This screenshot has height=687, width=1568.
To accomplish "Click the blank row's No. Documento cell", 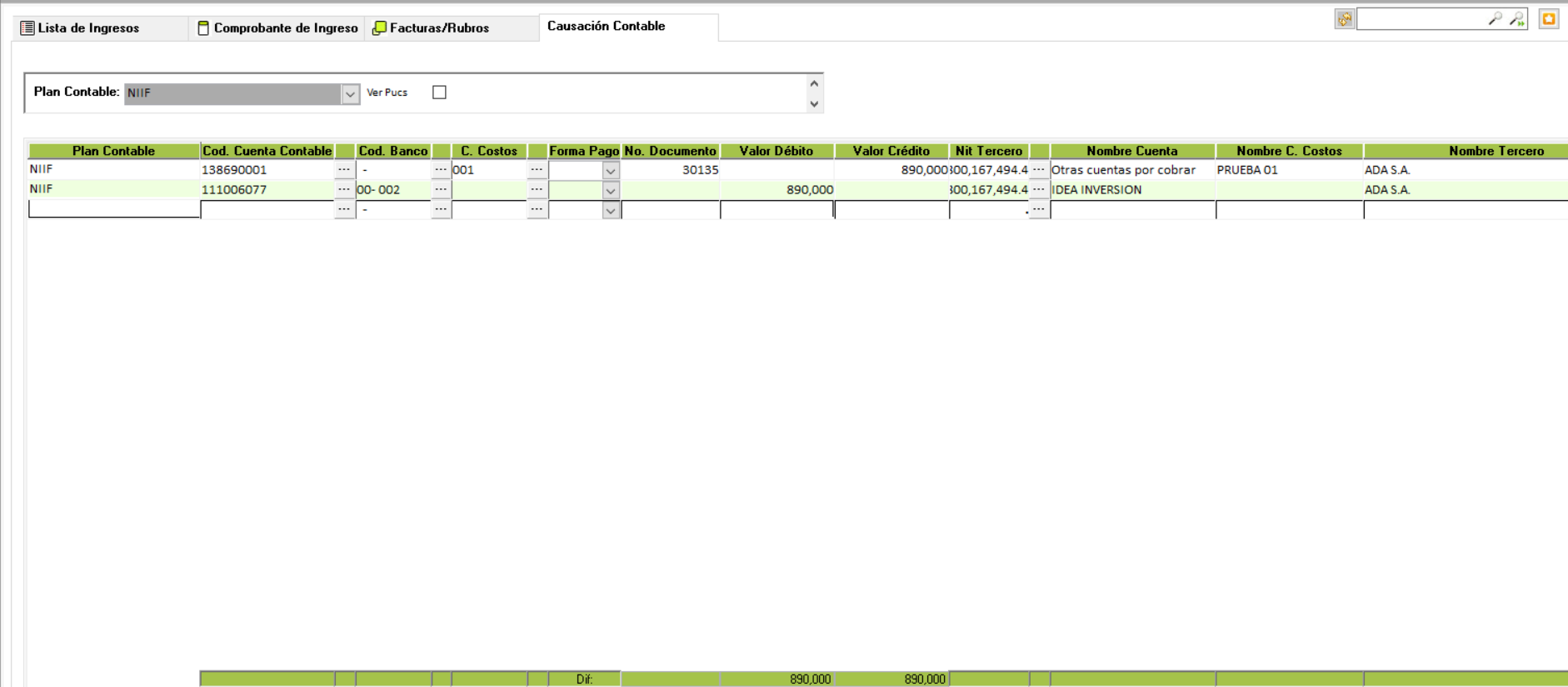I will pos(671,210).
